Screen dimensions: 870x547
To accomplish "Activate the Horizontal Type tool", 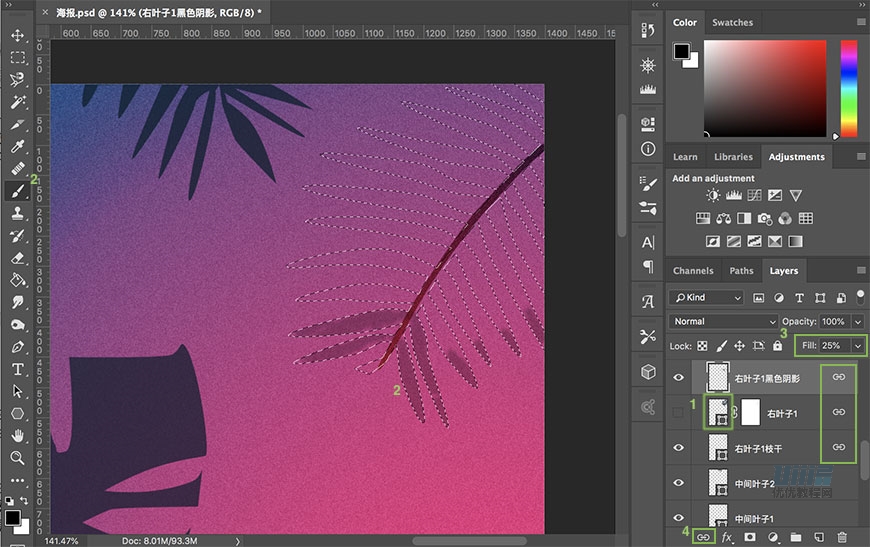I will [x=17, y=369].
